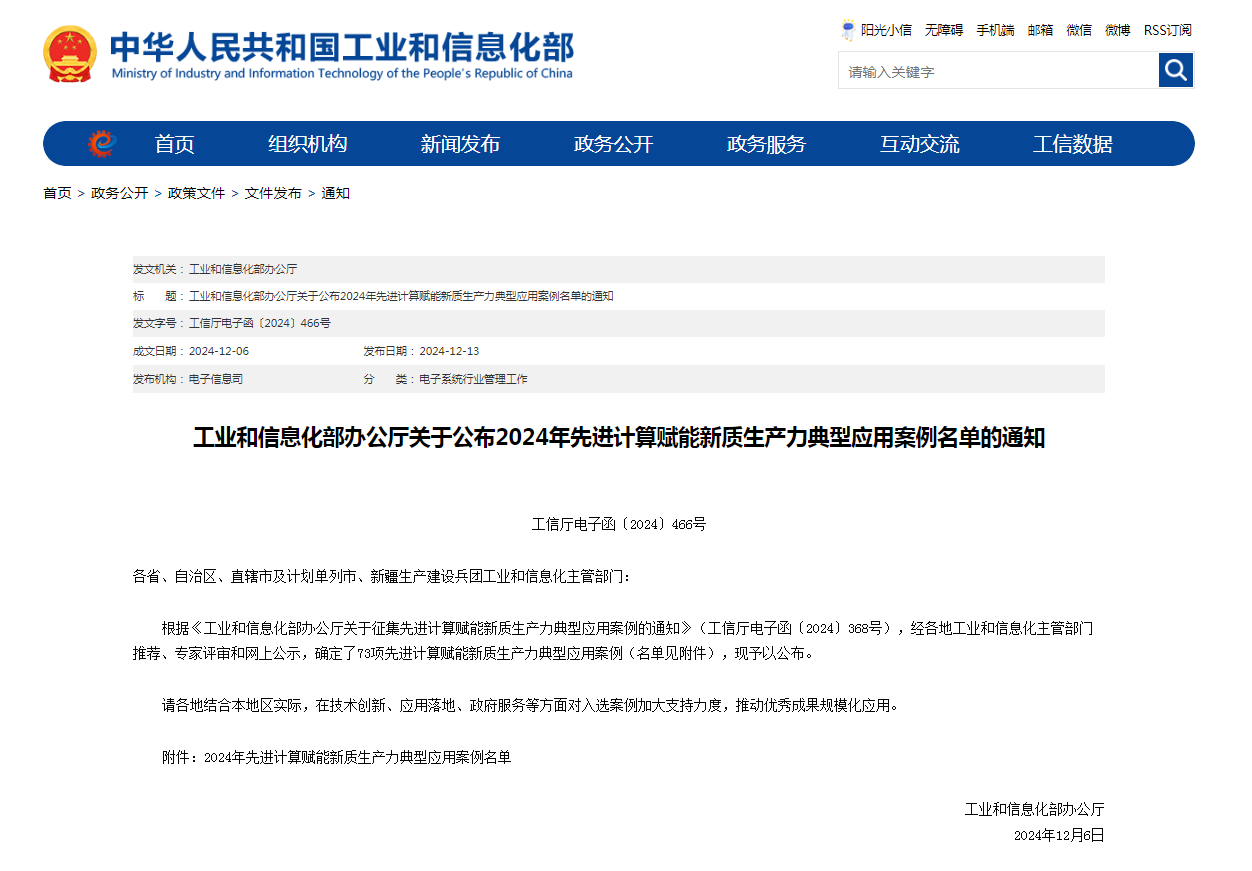Open the 首页 navigation menu item

click(174, 144)
